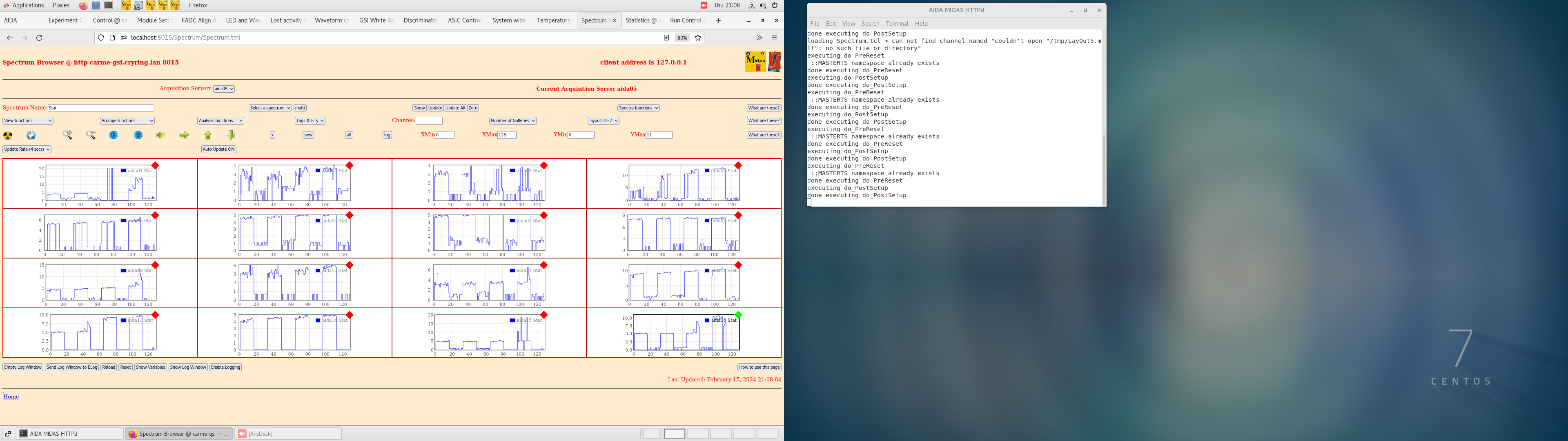Click the green right arrow icon
This screenshot has height=441, width=1568.
[184, 135]
